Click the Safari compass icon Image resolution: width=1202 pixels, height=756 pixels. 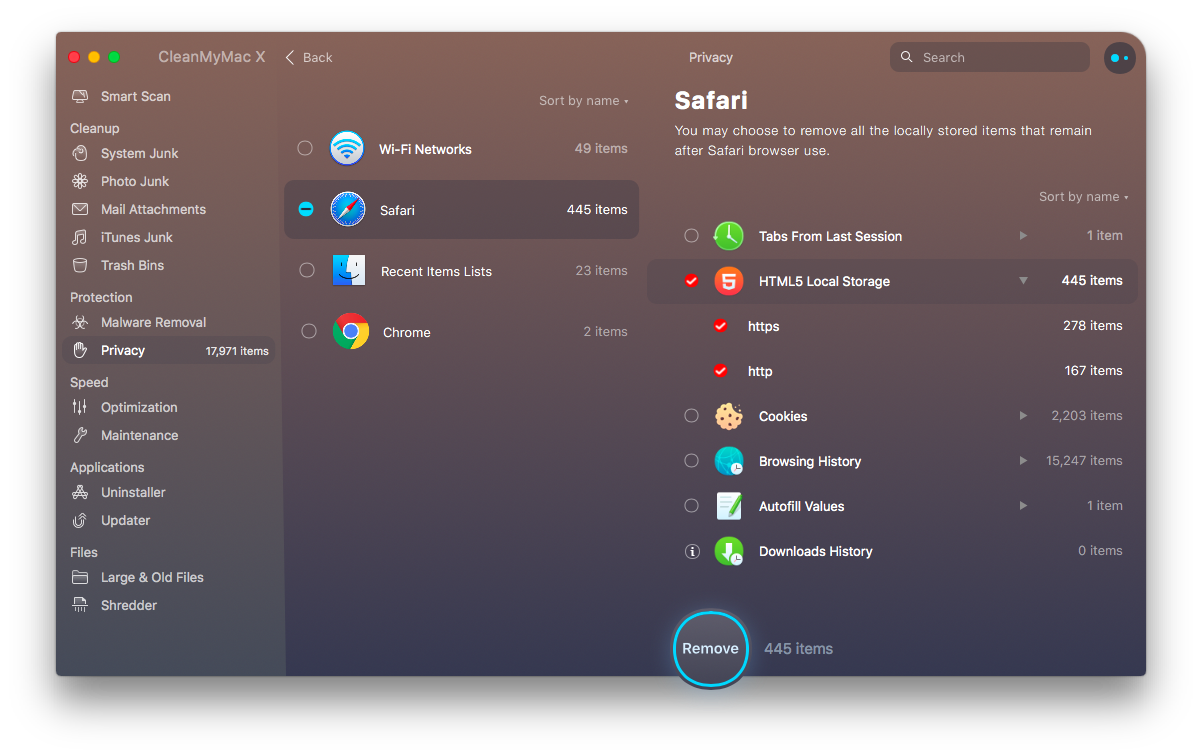348,210
